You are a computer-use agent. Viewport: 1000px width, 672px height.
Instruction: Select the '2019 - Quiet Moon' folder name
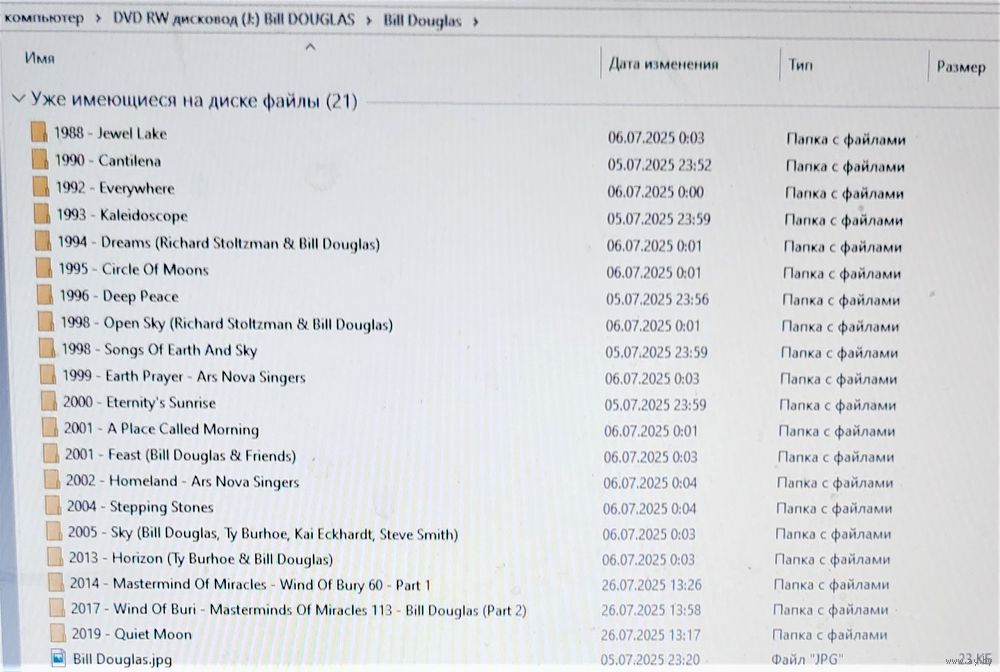131,634
